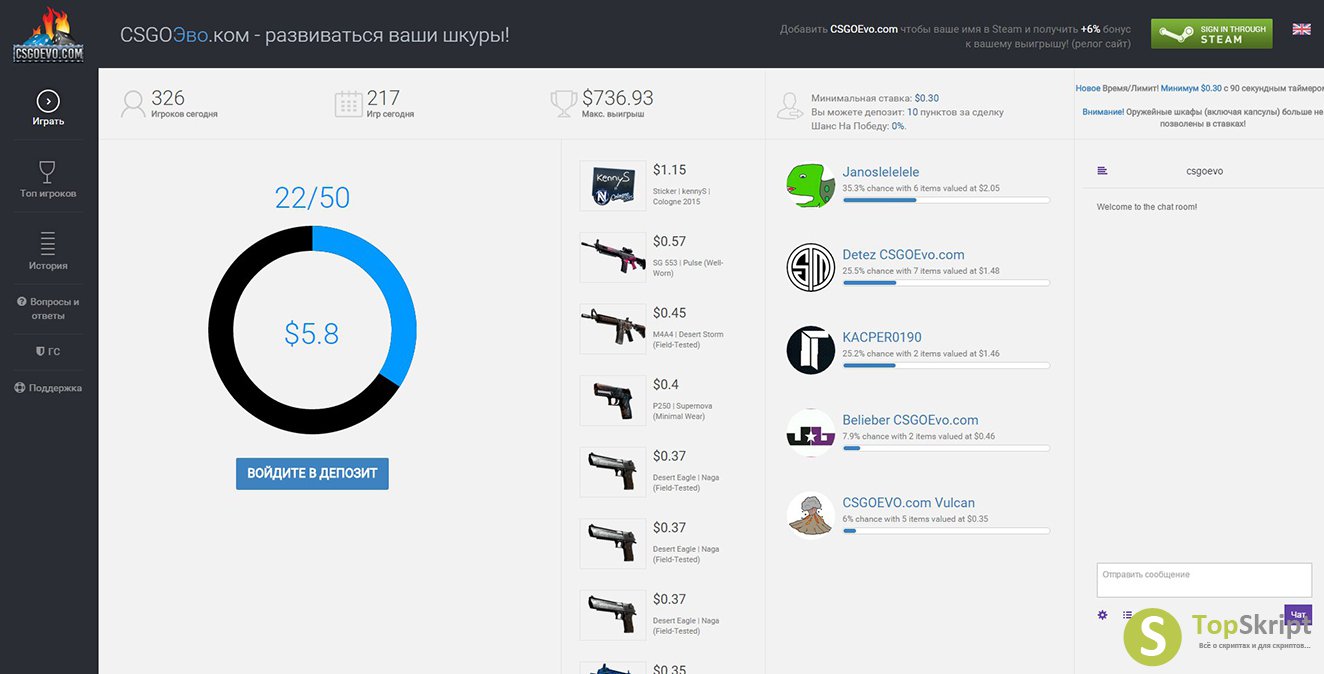Open the Поддержка support page
1324x674 pixels.
(48, 388)
